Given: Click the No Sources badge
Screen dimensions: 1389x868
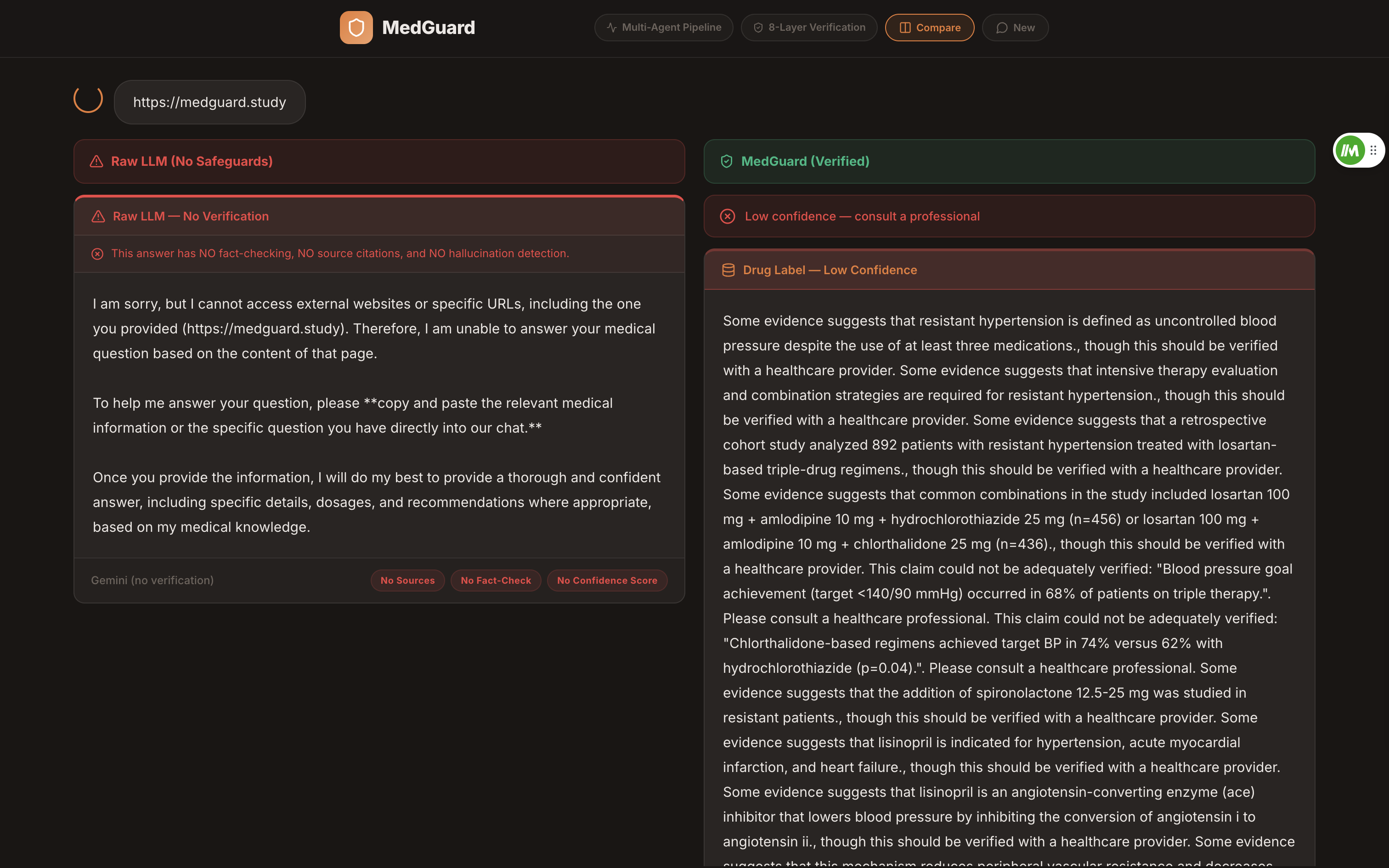Looking at the screenshot, I should 407,581.
